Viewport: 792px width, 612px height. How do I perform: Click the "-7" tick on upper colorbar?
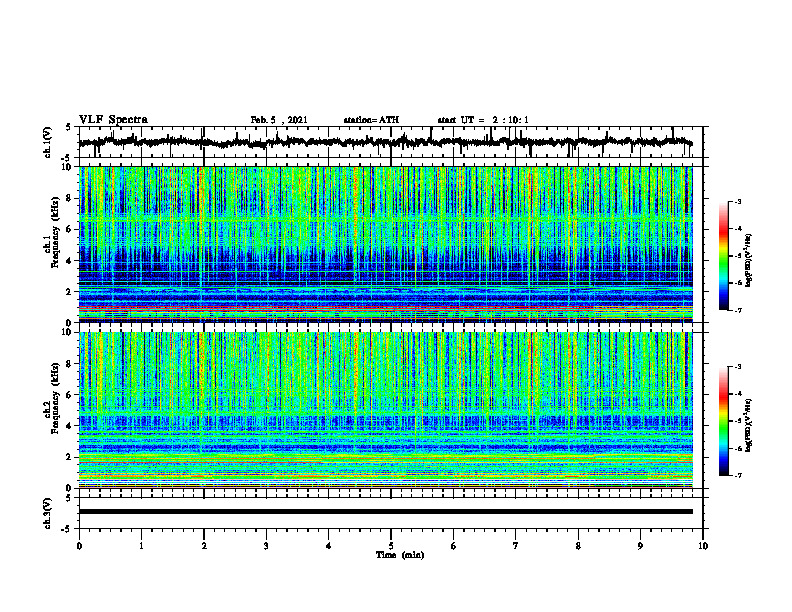(738, 310)
